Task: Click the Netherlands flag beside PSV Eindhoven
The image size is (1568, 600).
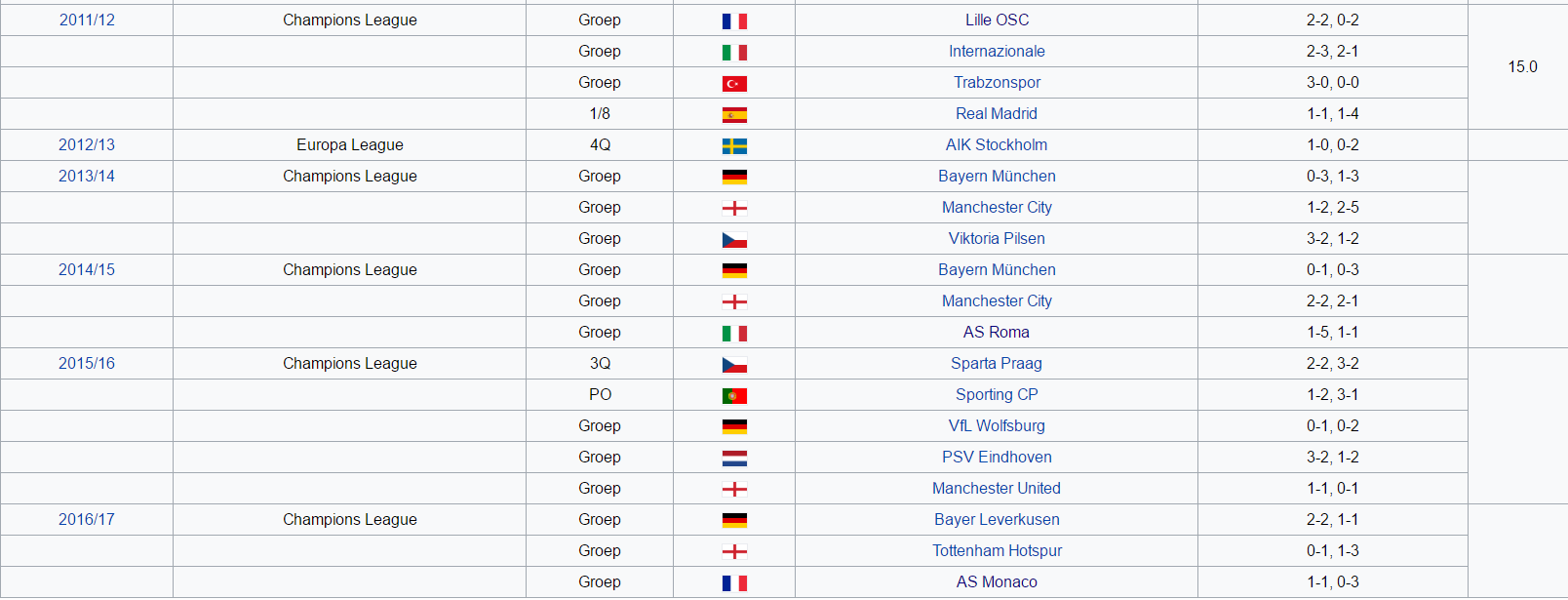Action: (x=734, y=459)
